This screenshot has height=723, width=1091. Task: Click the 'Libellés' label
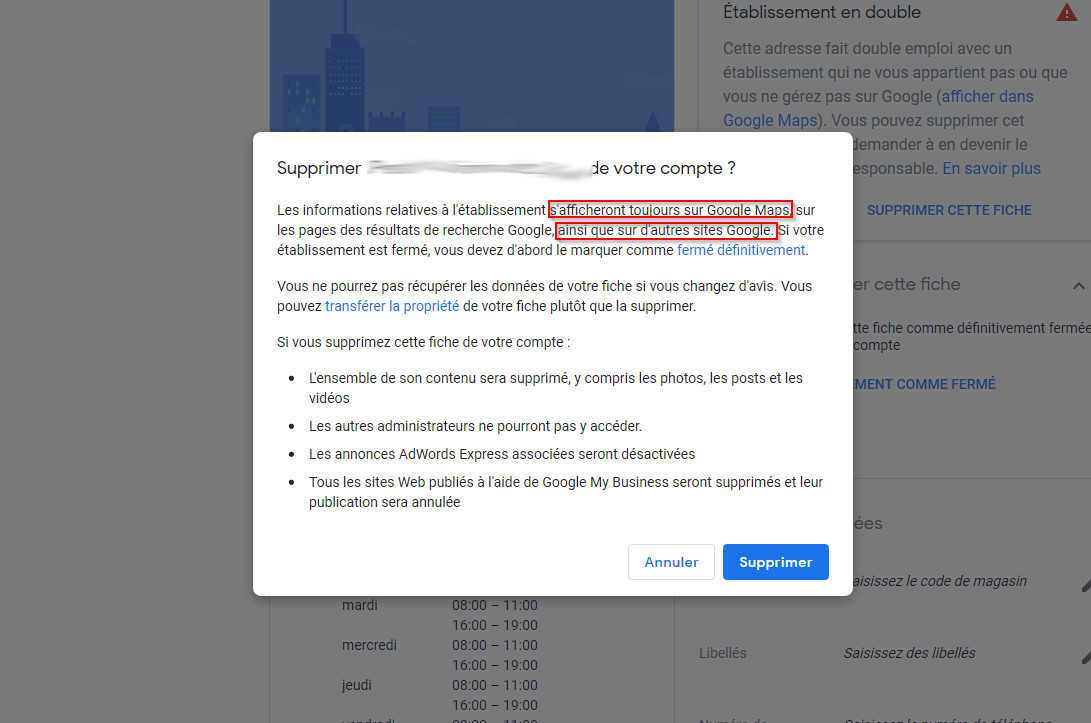tap(722, 653)
